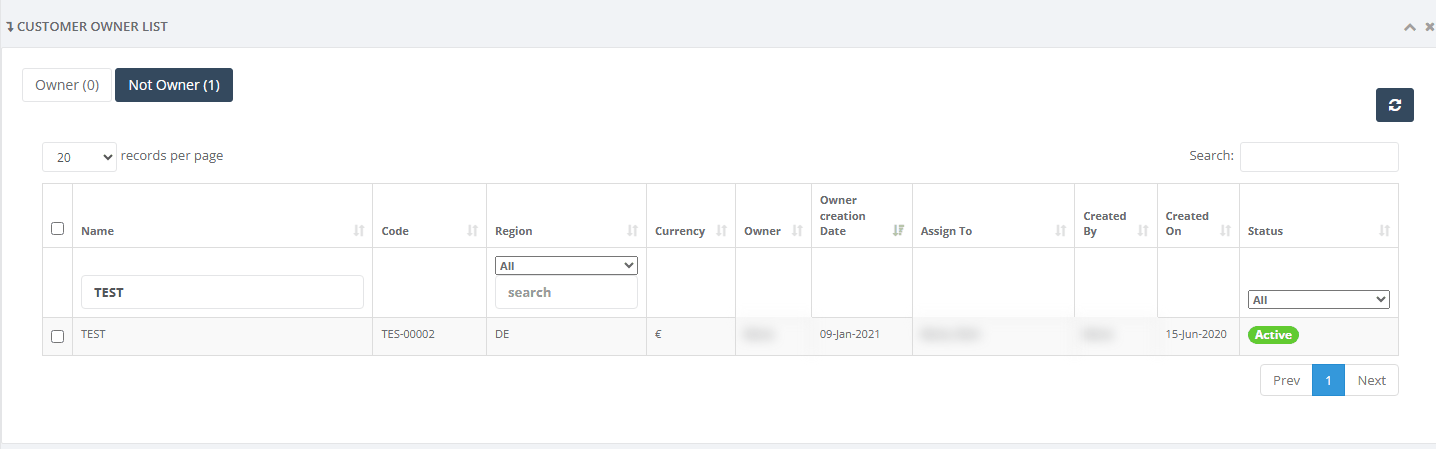
Task: Open the Region filter dropdown
Action: tap(566, 266)
